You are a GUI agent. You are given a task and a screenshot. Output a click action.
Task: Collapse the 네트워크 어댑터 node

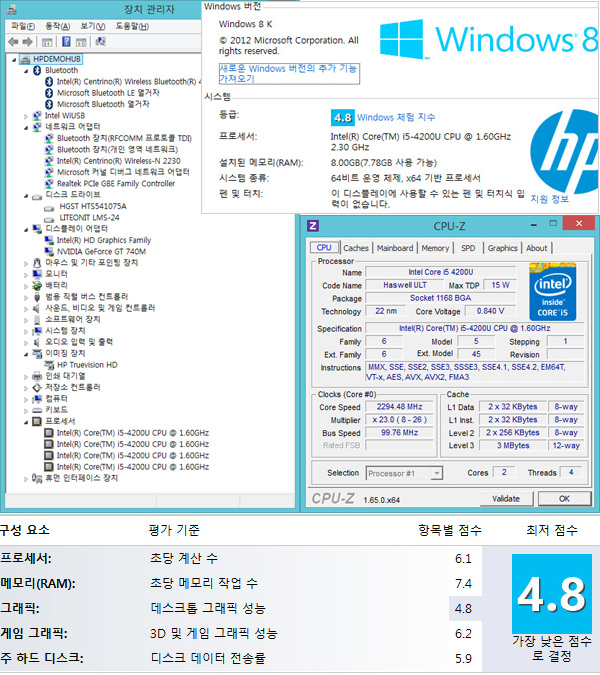pos(26,127)
